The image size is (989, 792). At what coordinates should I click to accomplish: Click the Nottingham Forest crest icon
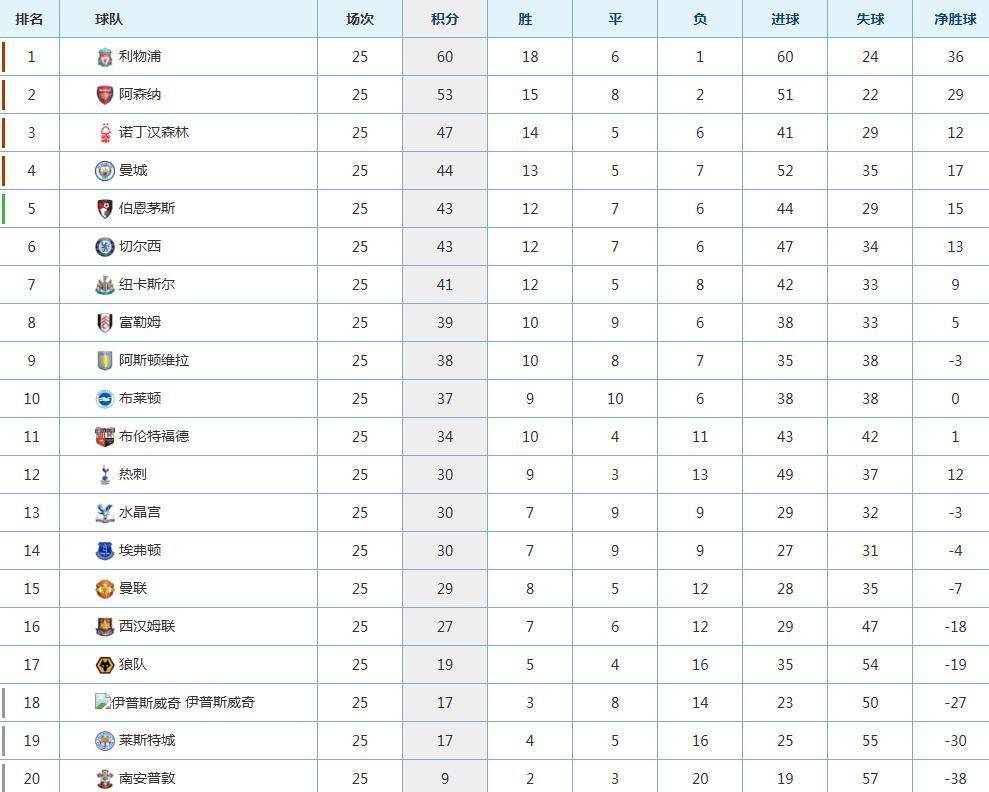(105, 133)
